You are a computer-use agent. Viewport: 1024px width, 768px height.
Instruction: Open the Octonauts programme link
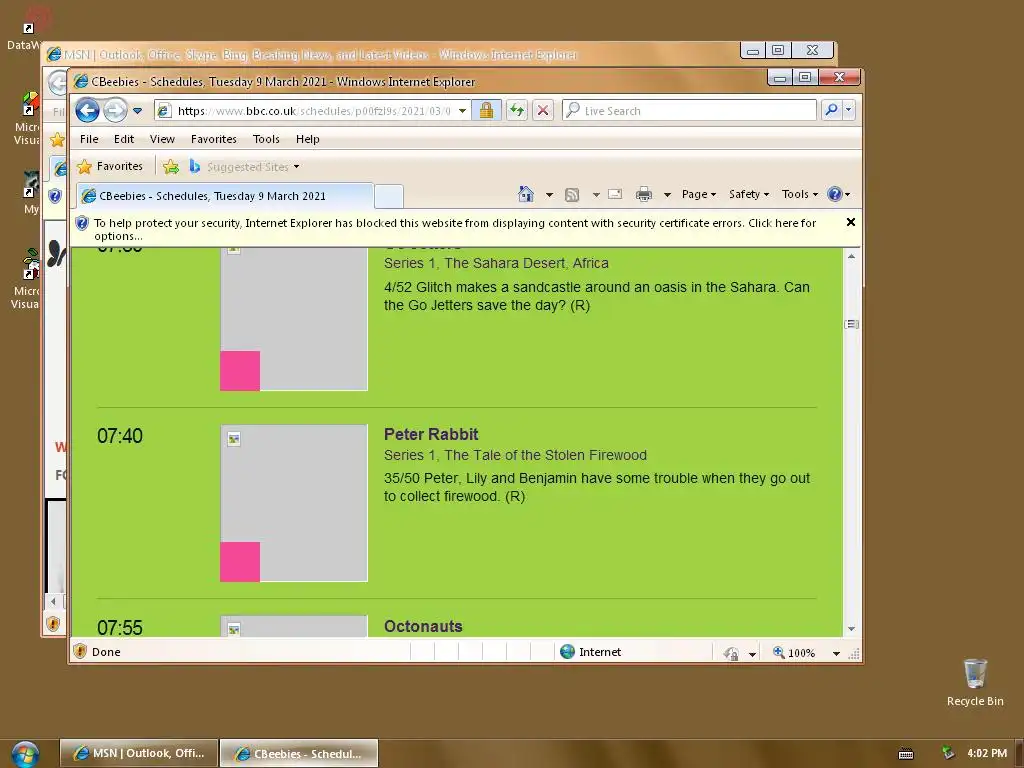423,626
